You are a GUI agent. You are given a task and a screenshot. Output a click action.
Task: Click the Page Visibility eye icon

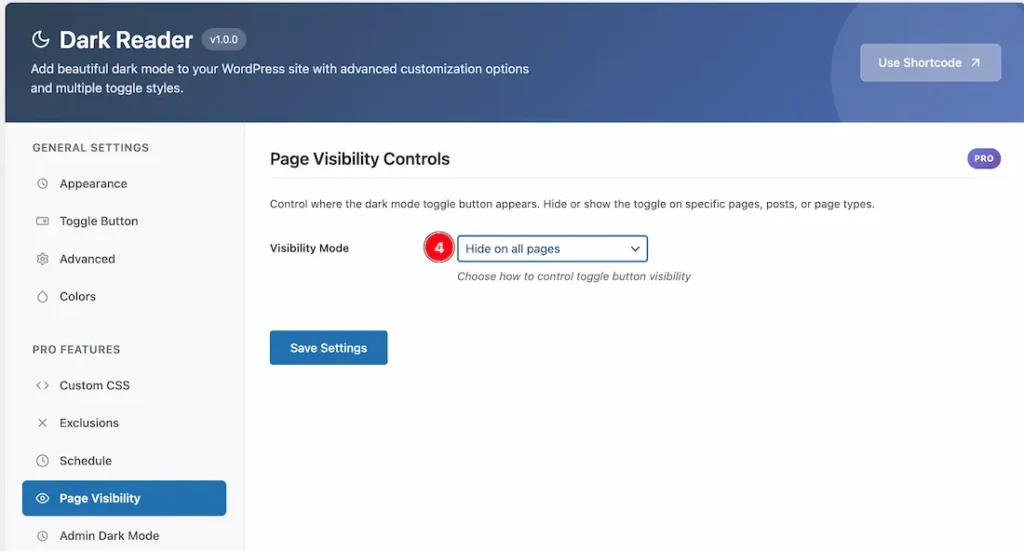[42, 498]
